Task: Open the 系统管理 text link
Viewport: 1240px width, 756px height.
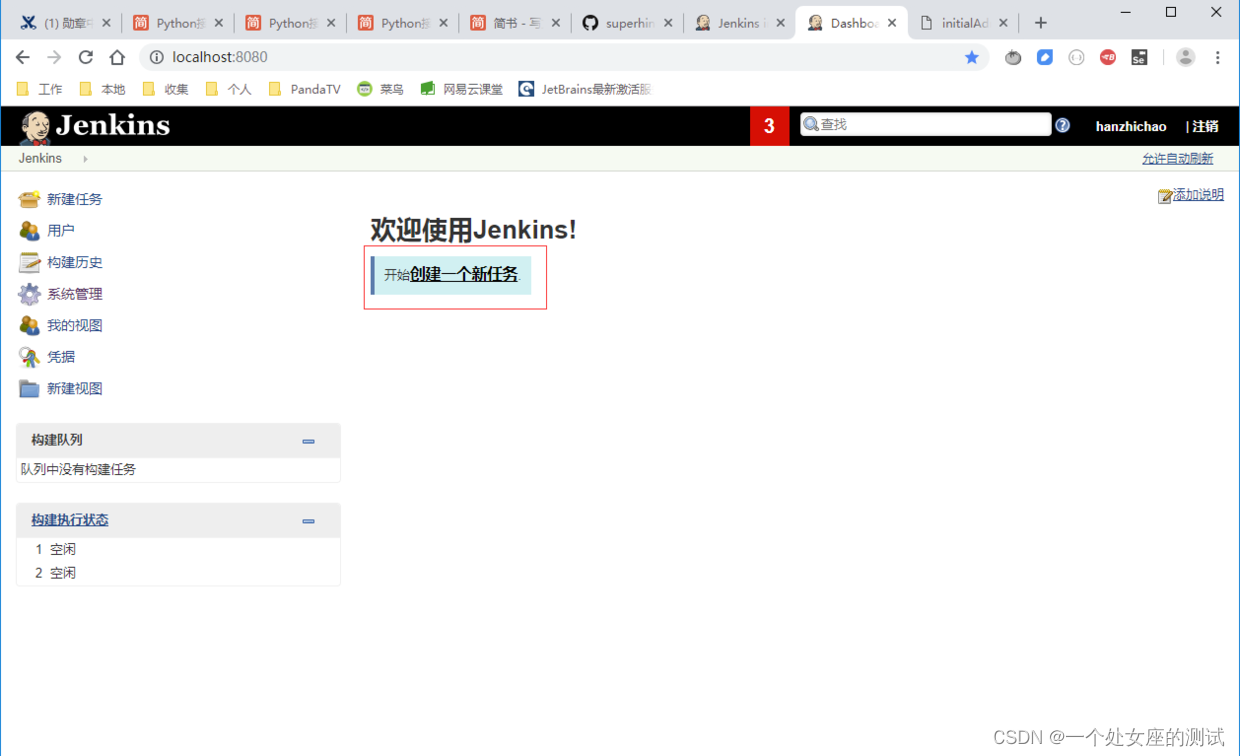Action: click(75, 294)
